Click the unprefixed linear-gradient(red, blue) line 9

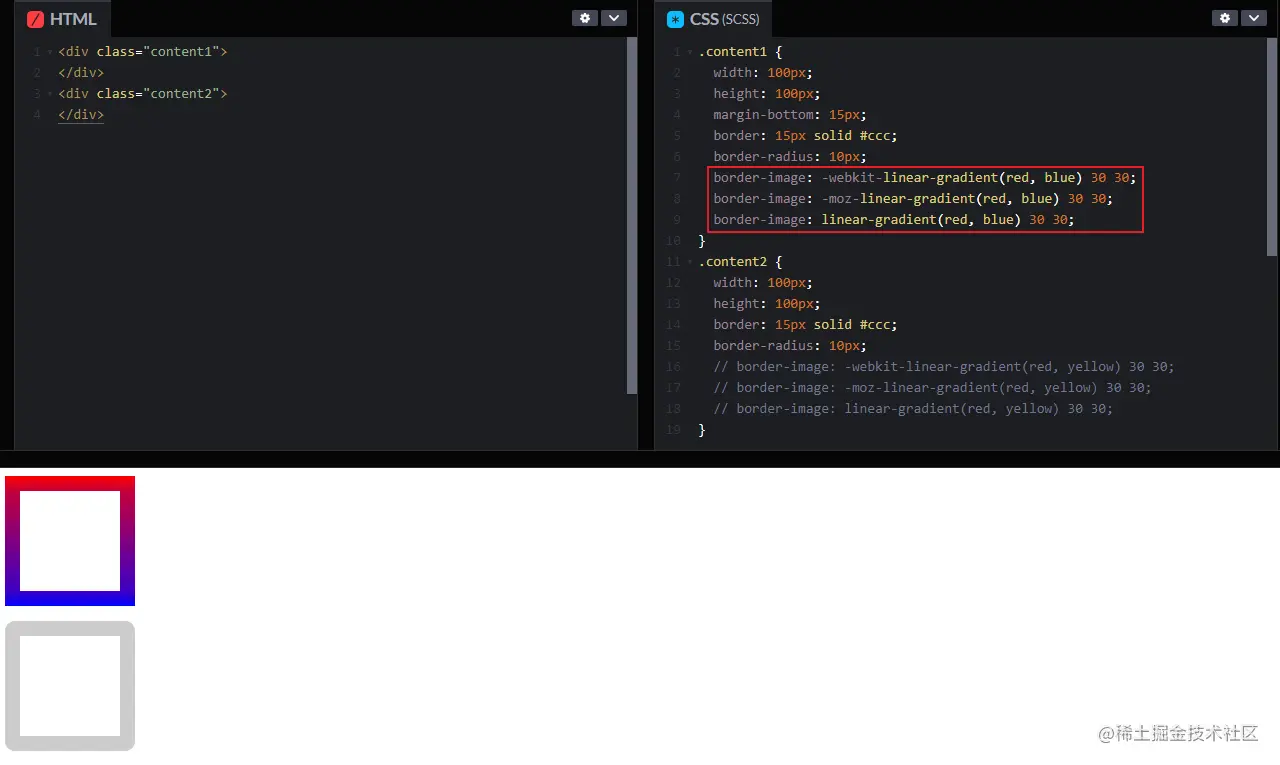pos(894,219)
